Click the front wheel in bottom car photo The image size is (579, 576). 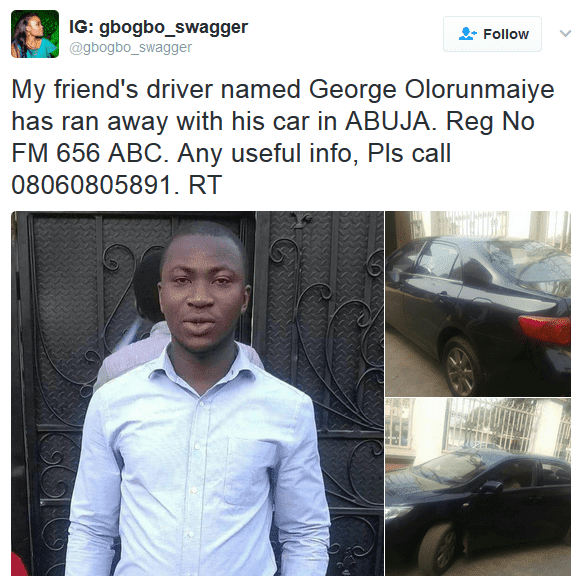click(x=439, y=549)
